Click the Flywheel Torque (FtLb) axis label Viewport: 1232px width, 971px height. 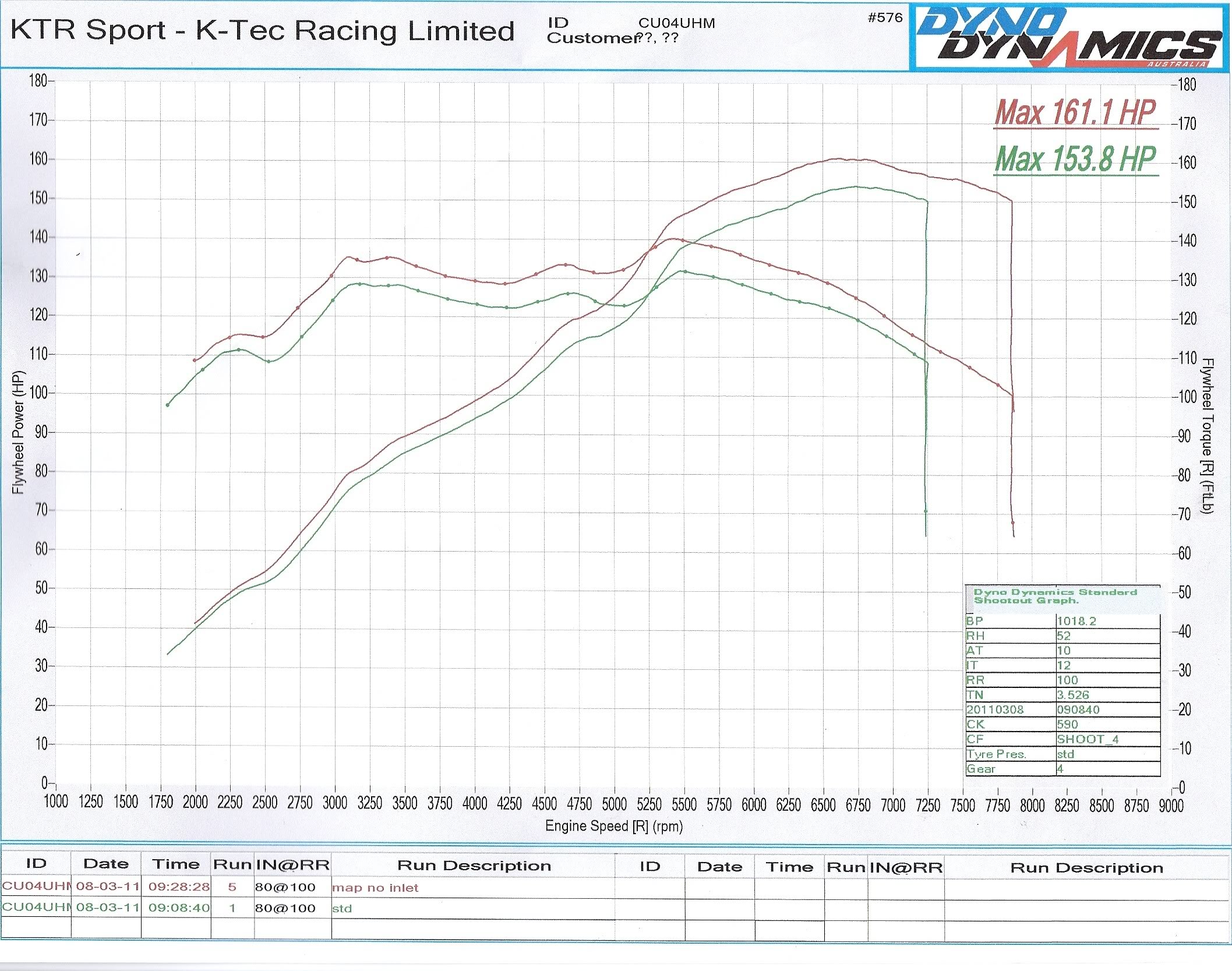1207,436
